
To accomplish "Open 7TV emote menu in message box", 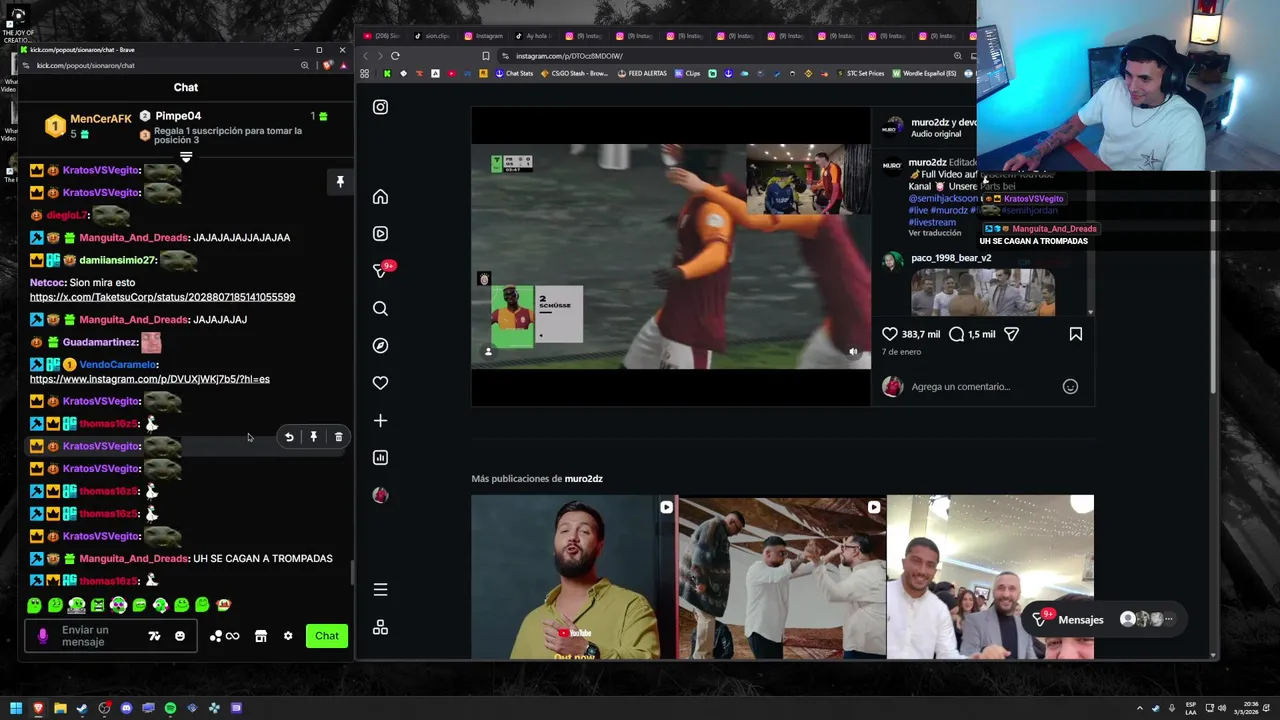I will 154,636.
